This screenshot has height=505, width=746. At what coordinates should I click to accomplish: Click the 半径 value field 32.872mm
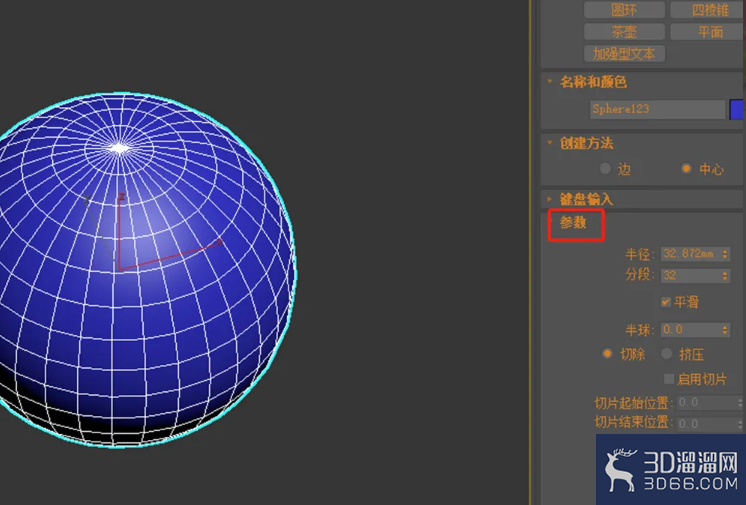pyautogui.click(x=690, y=254)
